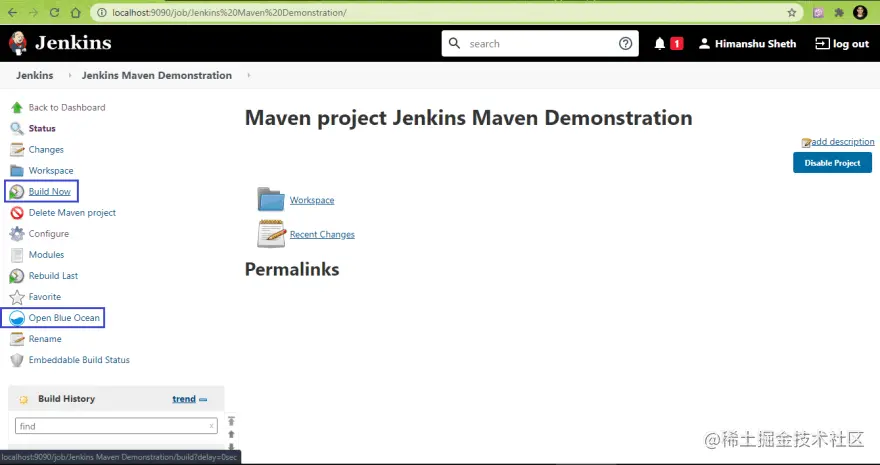This screenshot has height=465, width=880.
Task: Open the search help question mark icon
Action: 625,44
